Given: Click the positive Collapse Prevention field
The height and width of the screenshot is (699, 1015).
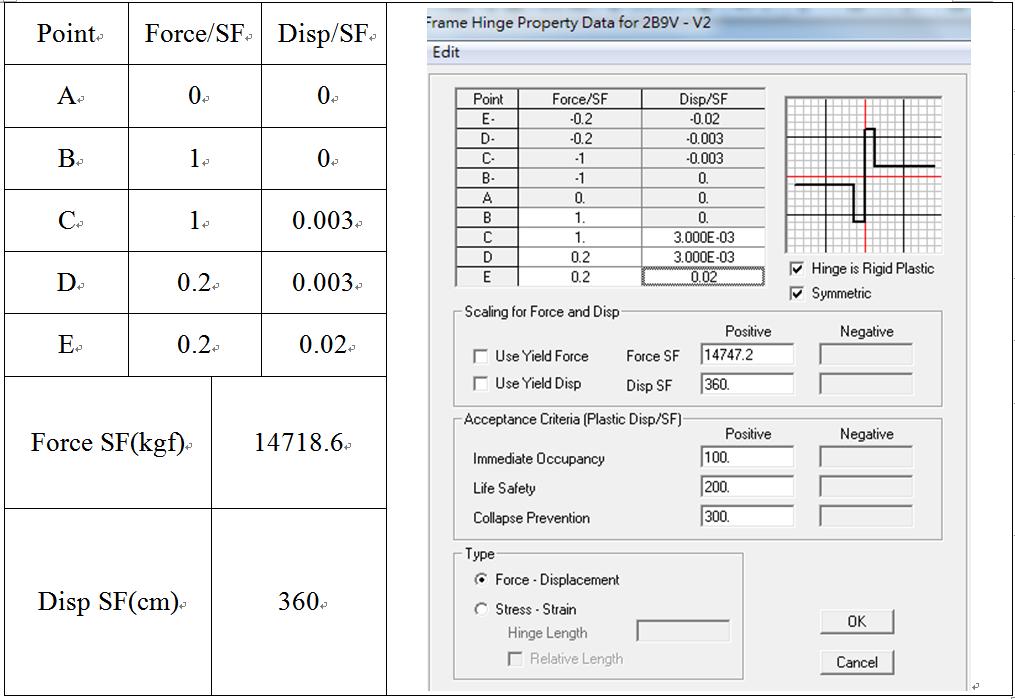Looking at the screenshot, I should (x=747, y=516).
